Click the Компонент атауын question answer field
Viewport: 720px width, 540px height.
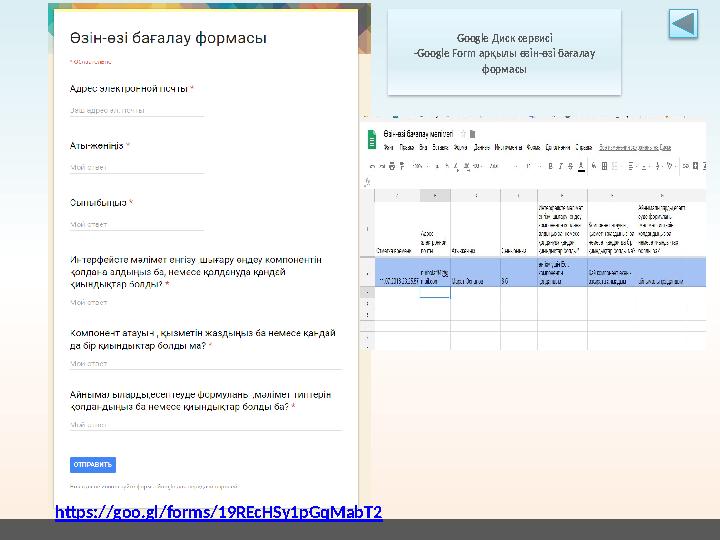click(x=206, y=364)
